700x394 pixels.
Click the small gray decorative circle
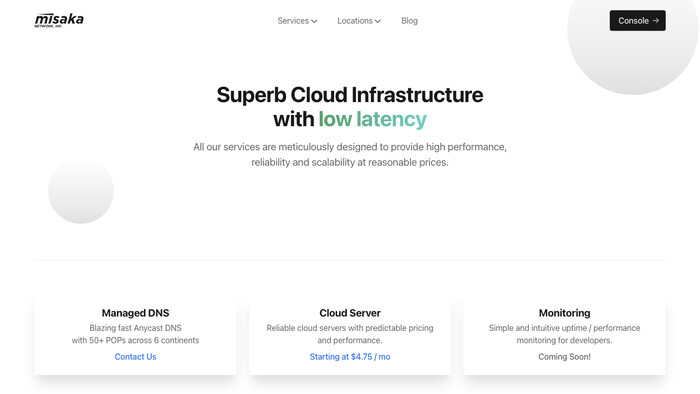[81, 191]
